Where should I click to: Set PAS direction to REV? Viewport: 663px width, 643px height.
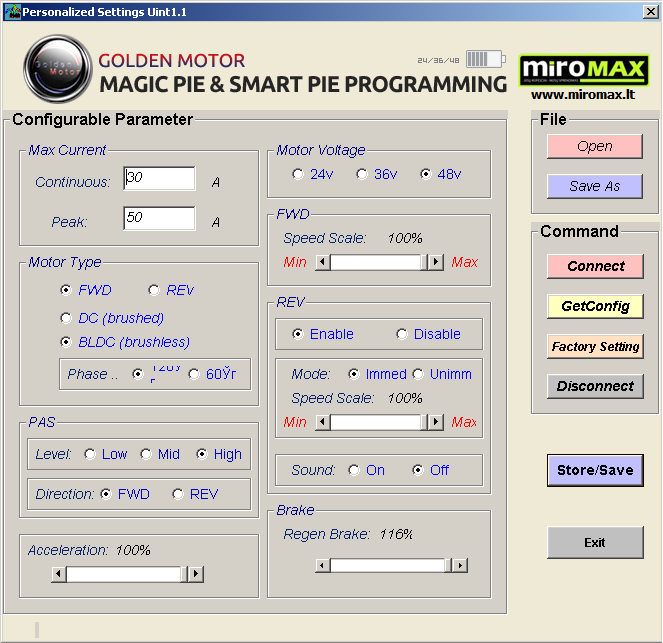(178, 494)
